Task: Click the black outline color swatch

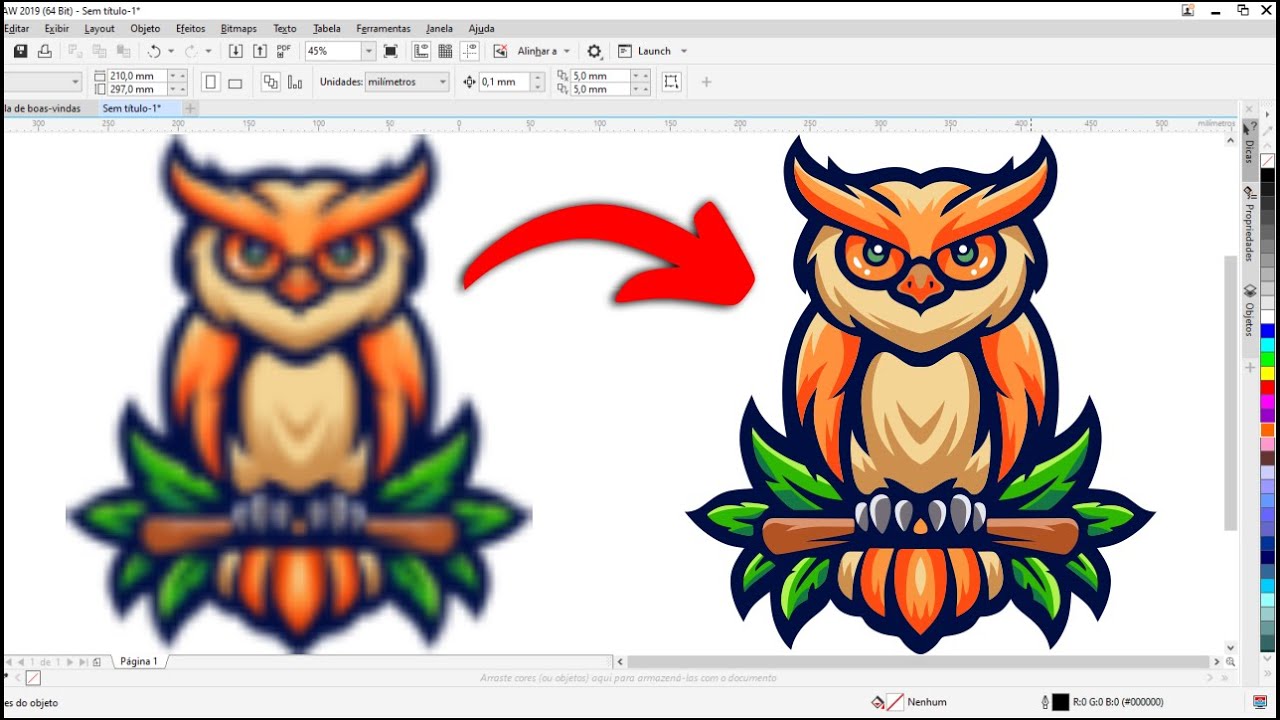Action: (1061, 702)
